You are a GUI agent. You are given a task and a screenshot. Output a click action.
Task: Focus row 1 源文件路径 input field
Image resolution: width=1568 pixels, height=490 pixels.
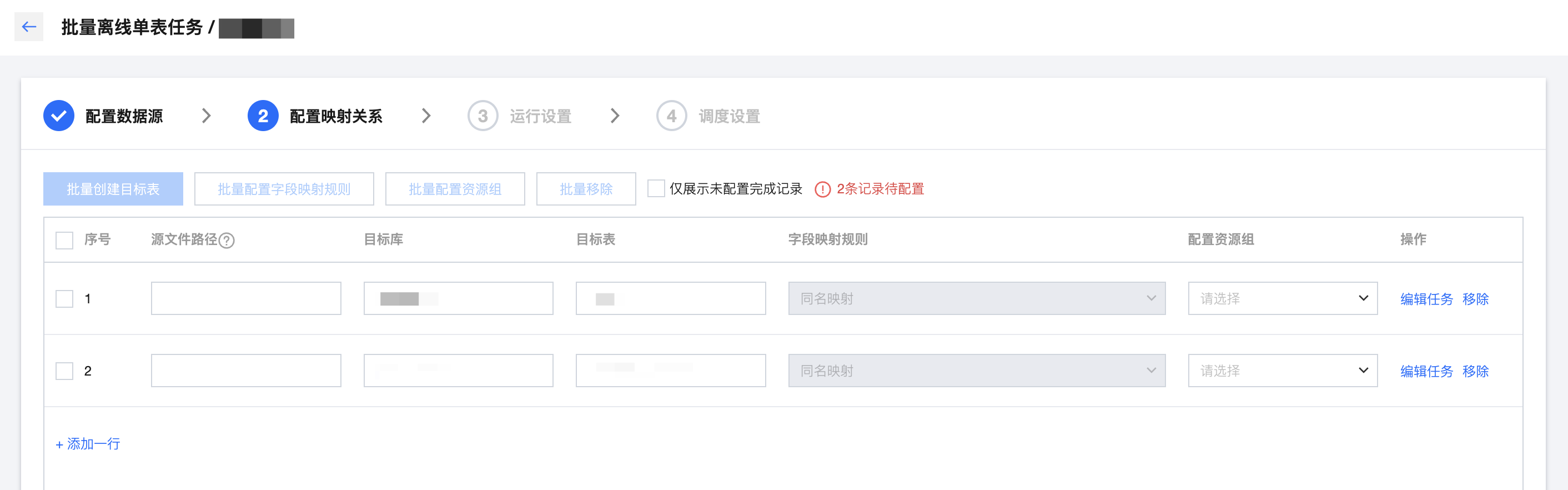click(246, 298)
